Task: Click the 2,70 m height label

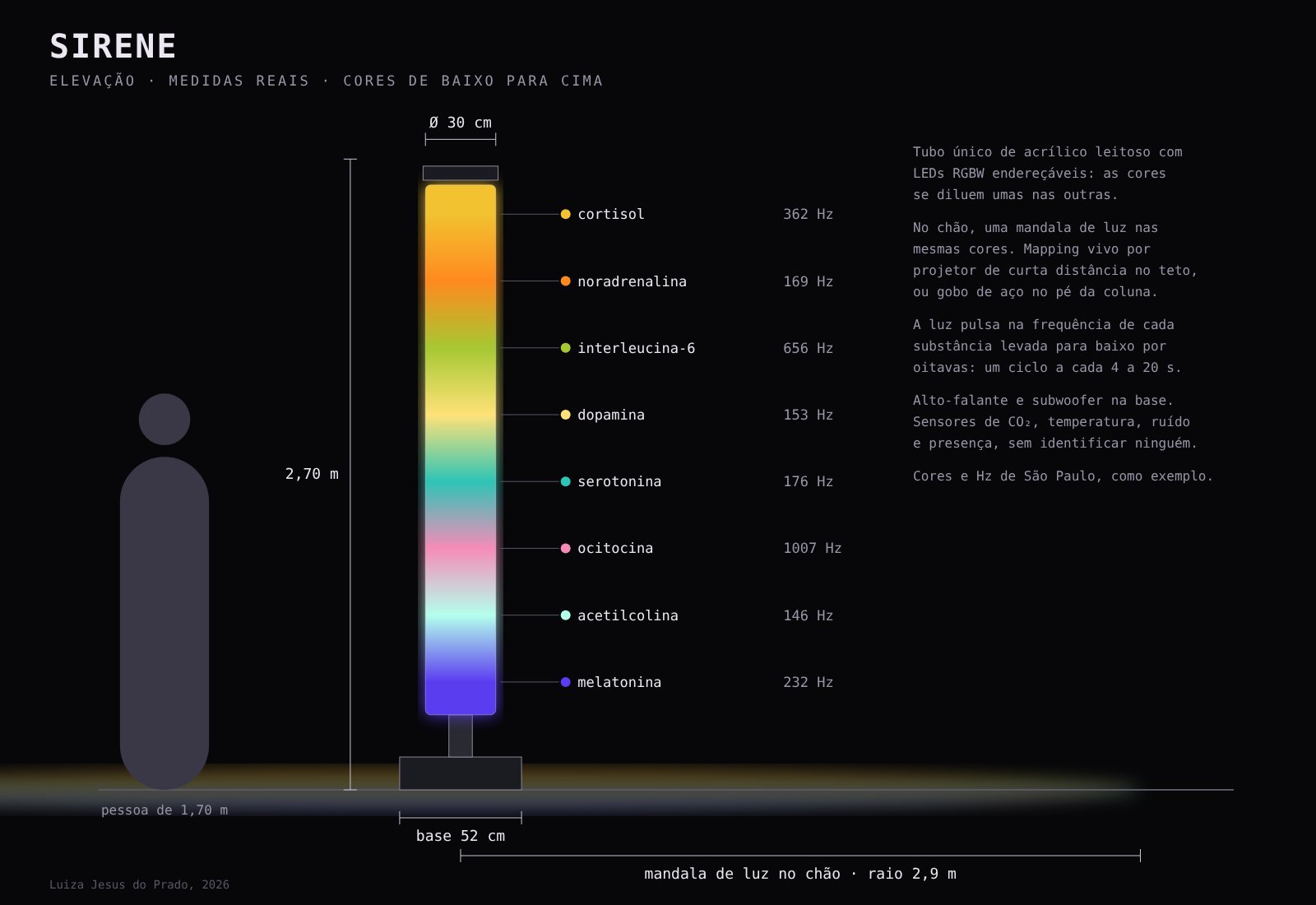Action: [312, 474]
